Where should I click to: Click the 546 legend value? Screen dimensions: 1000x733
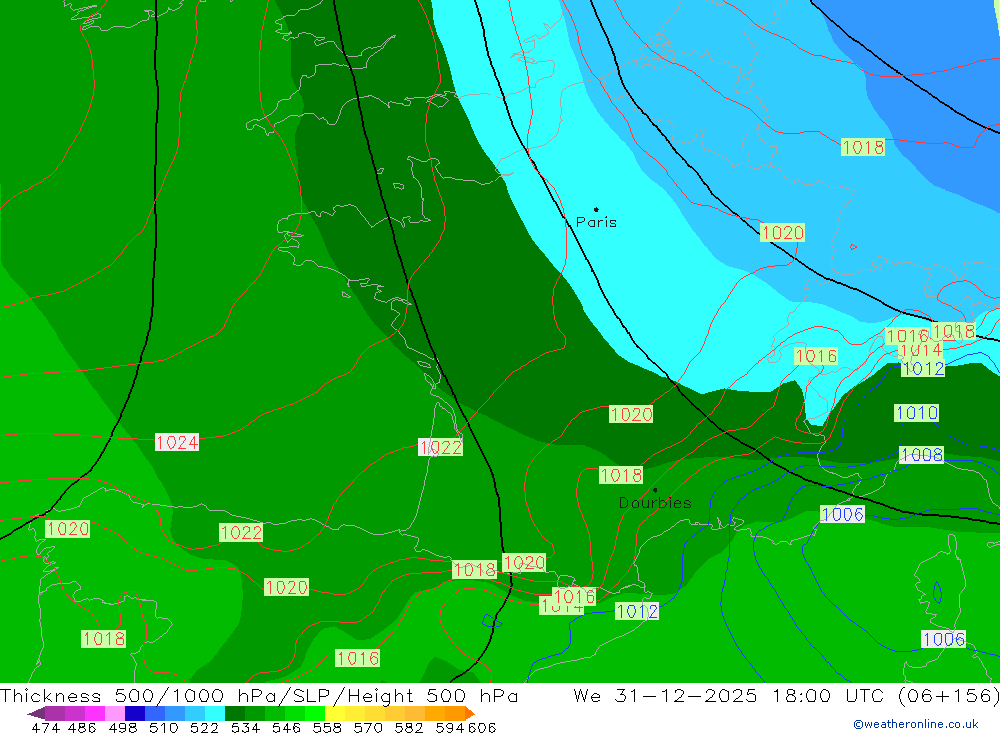click(x=286, y=727)
